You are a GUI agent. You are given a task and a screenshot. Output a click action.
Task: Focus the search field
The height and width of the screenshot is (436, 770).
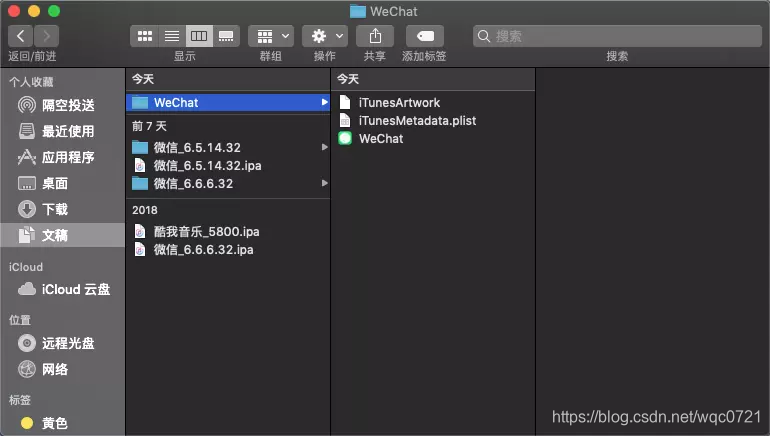point(617,36)
